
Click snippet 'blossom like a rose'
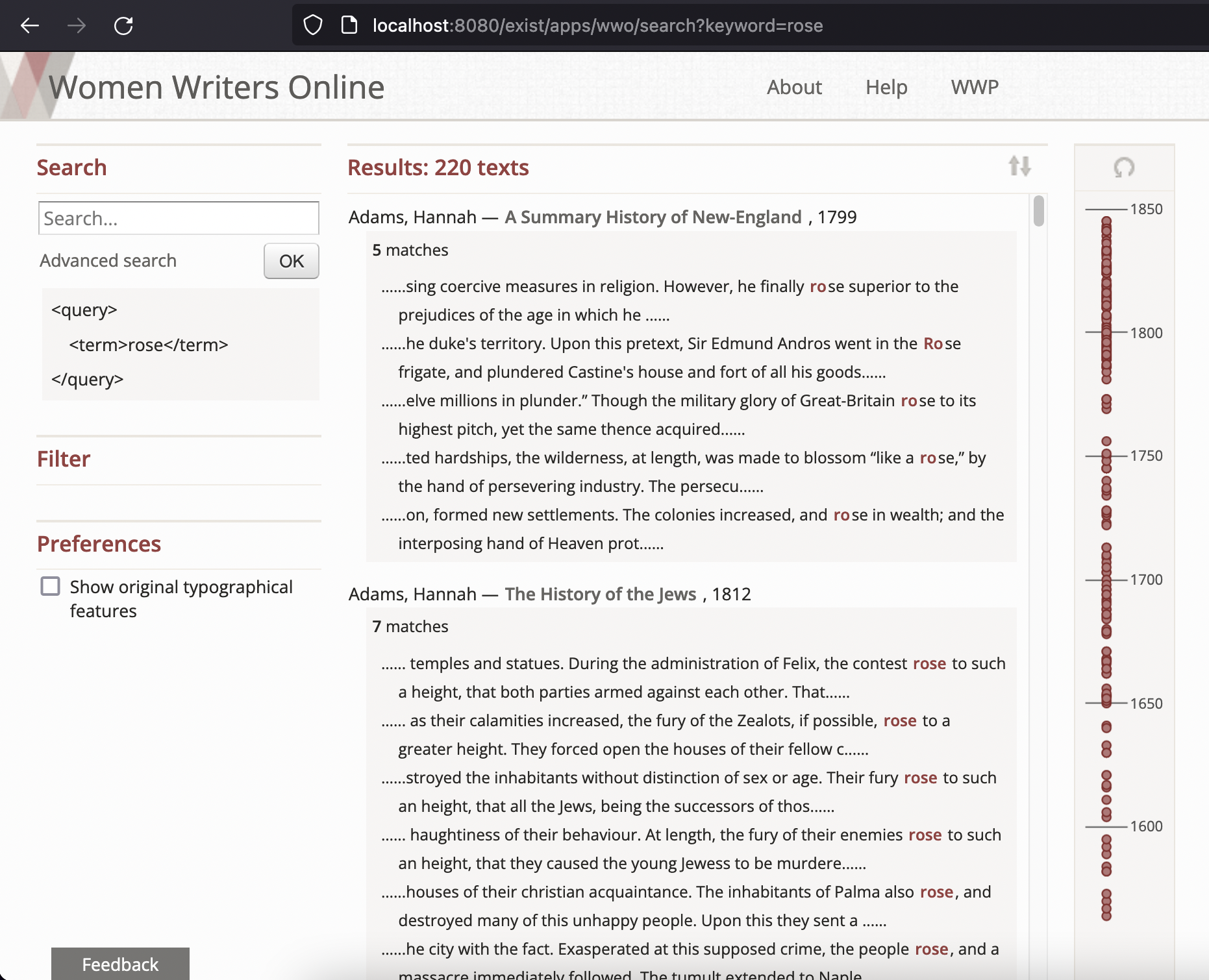point(684,472)
